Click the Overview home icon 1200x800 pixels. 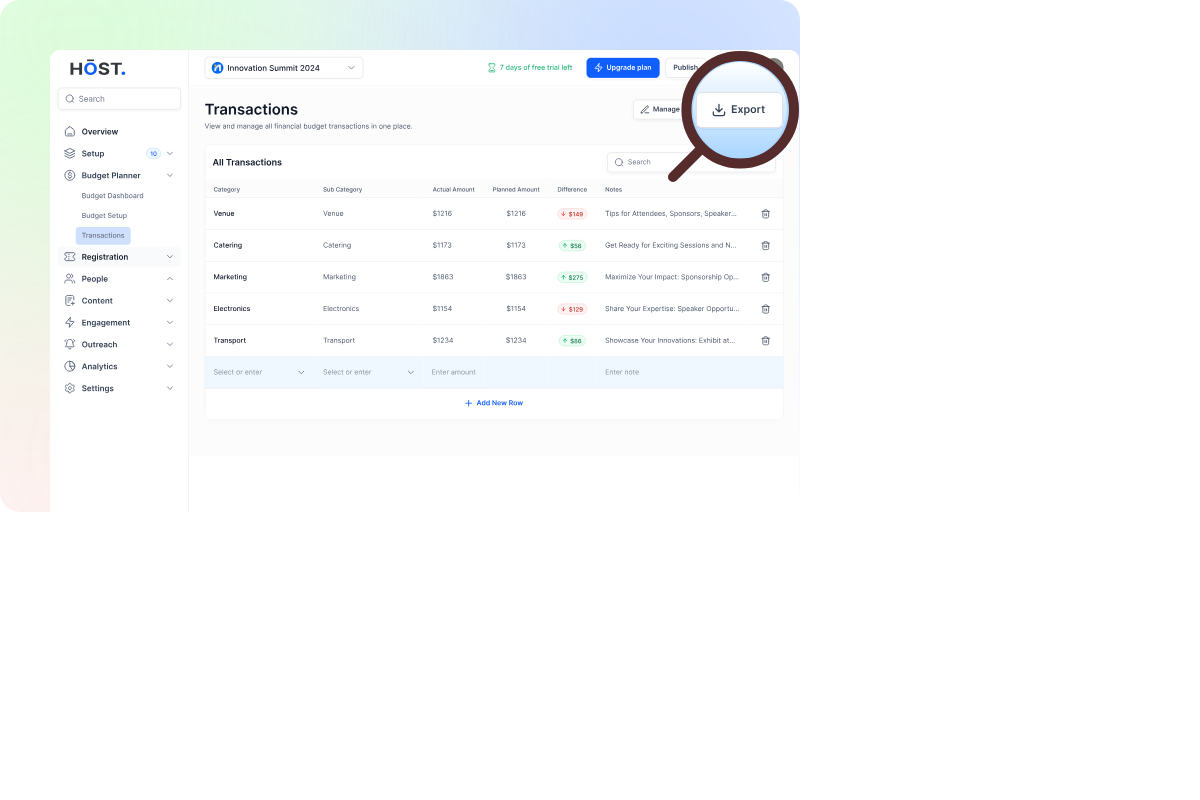click(69, 132)
